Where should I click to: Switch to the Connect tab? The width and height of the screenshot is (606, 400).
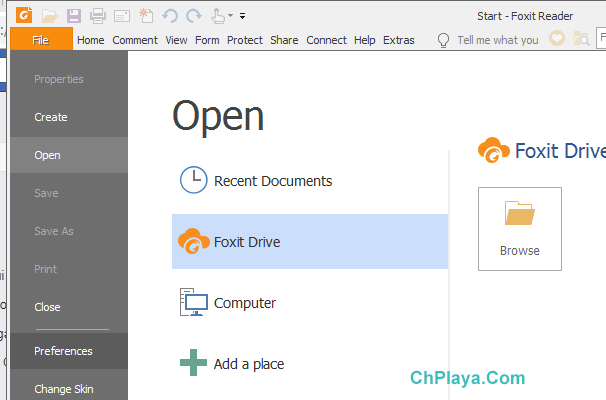point(326,40)
